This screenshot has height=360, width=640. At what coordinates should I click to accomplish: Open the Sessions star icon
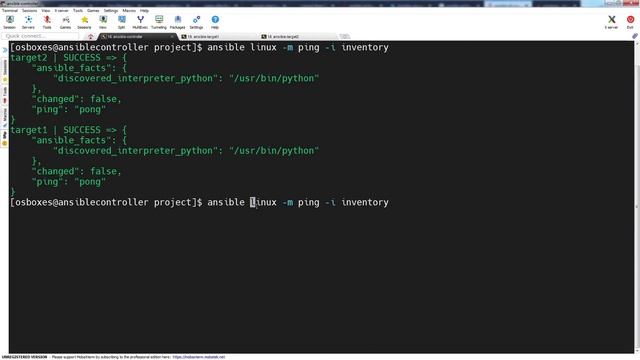click(84, 22)
